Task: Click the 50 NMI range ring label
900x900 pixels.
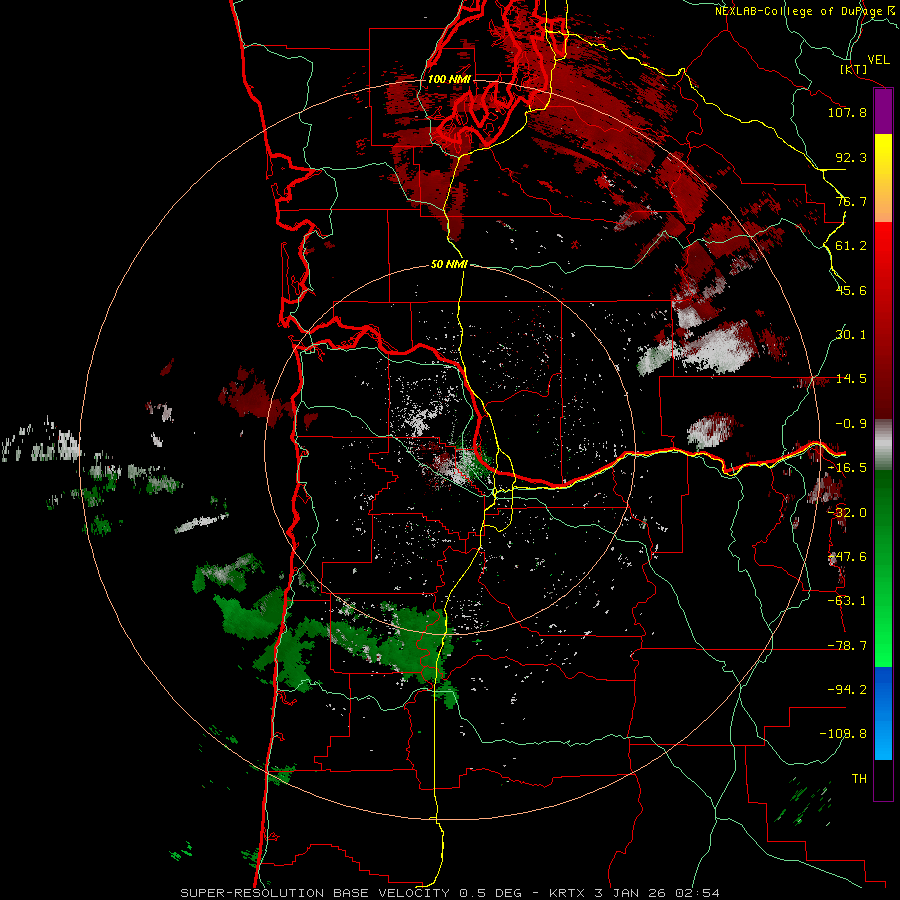Action: (449, 265)
